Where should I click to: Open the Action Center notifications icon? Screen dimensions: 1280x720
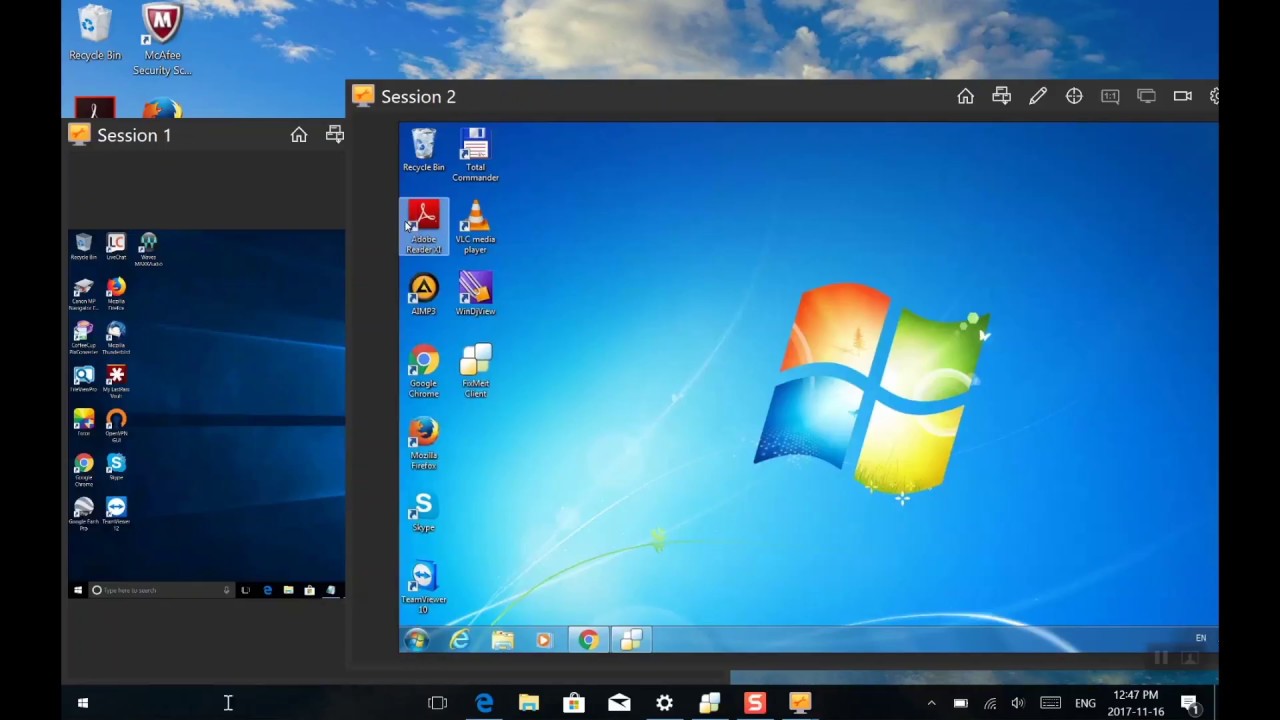click(1190, 703)
